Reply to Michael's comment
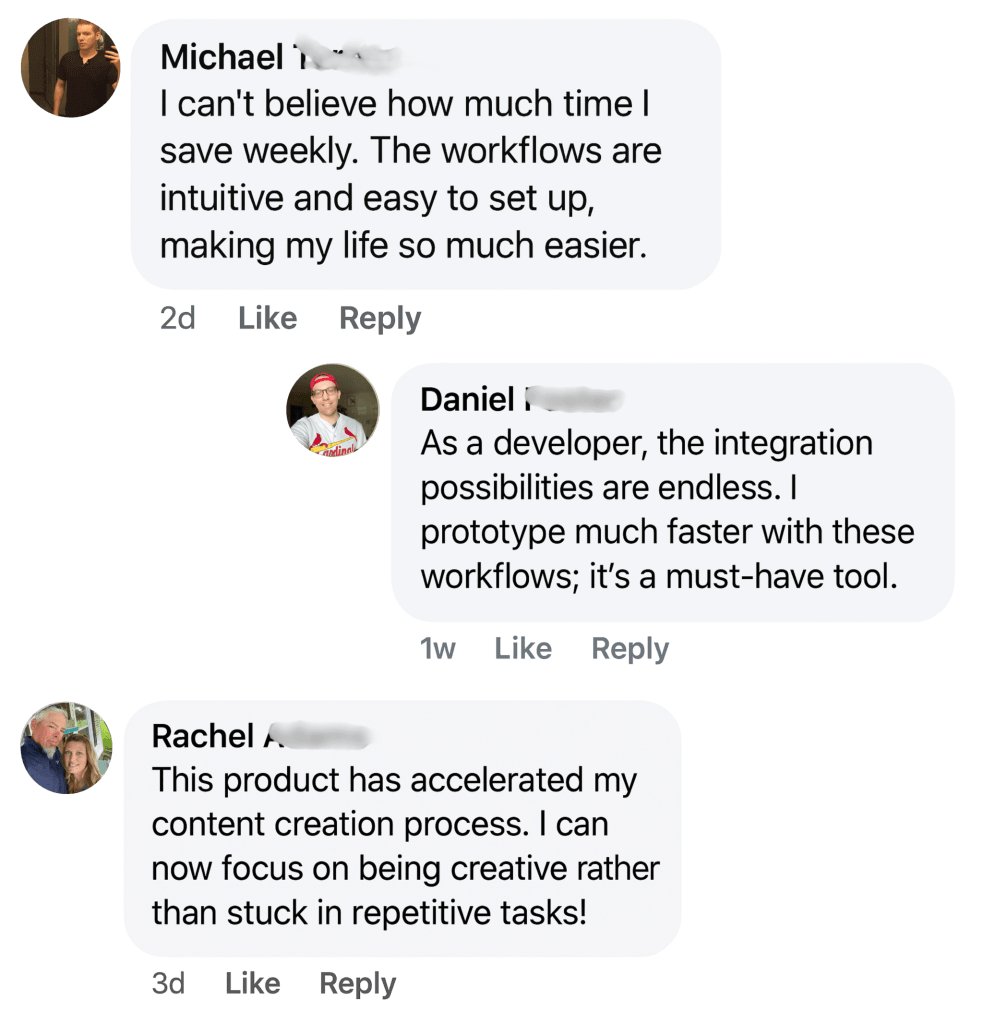This screenshot has width=983, height=1024. 380,319
